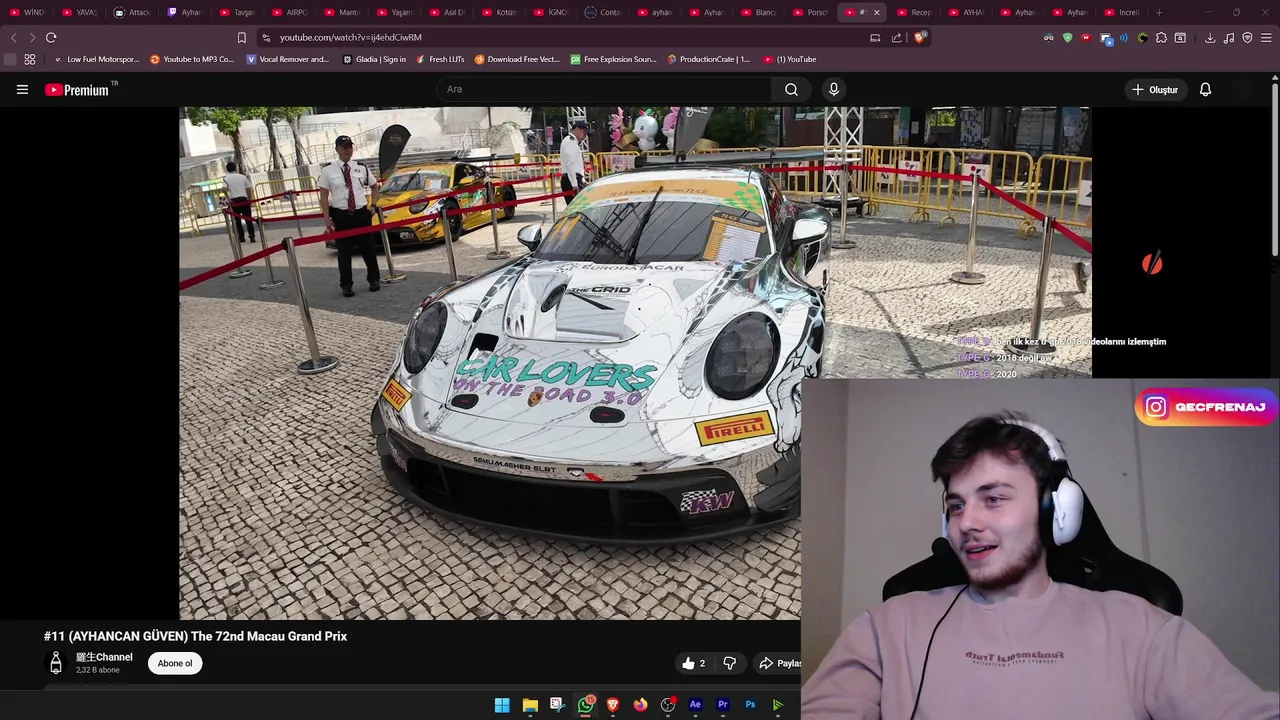Open OBS Studio taskbar icon
The width and height of the screenshot is (1280, 720).
point(668,705)
